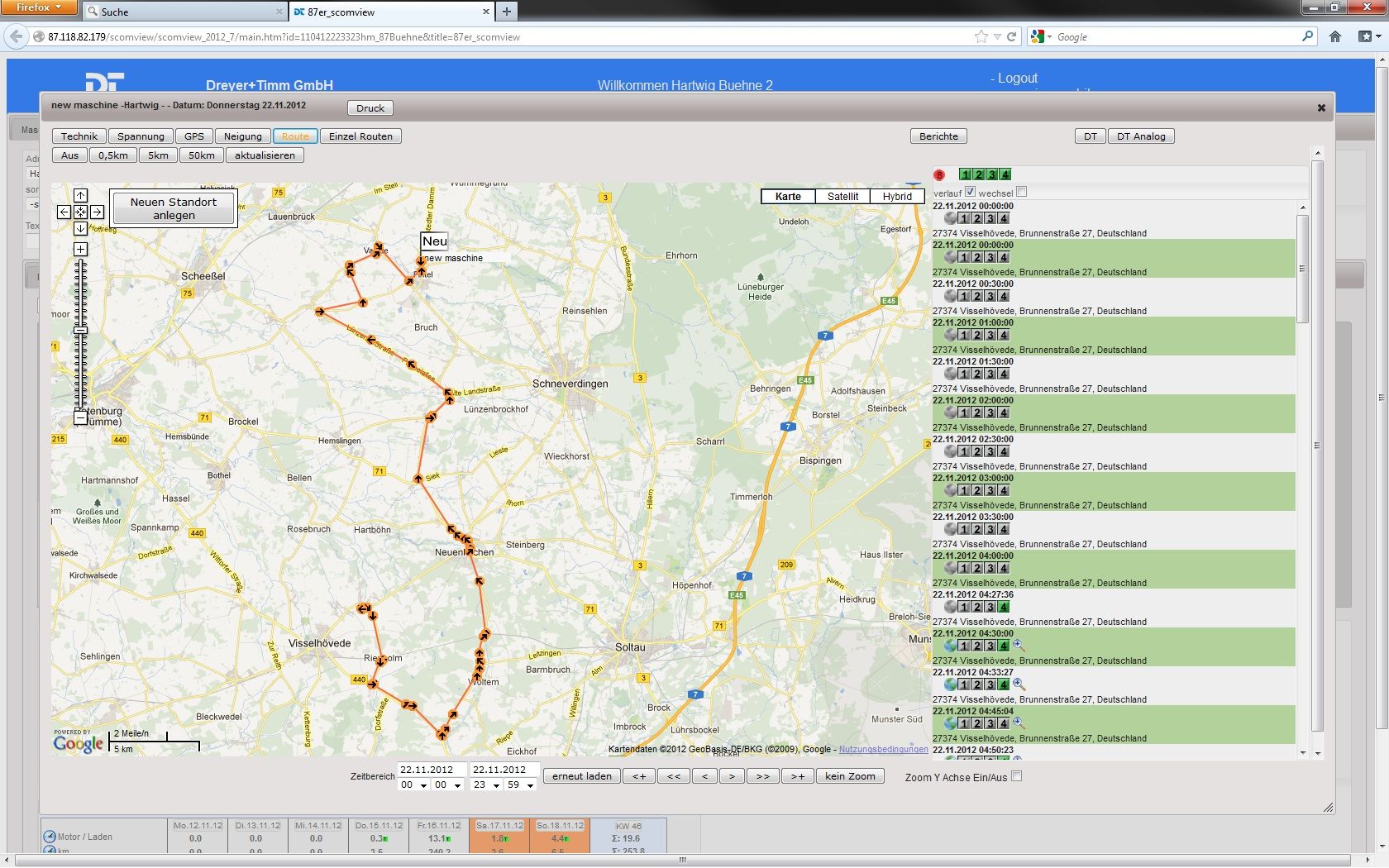Click the map zoom-out minus icon

(x=80, y=418)
